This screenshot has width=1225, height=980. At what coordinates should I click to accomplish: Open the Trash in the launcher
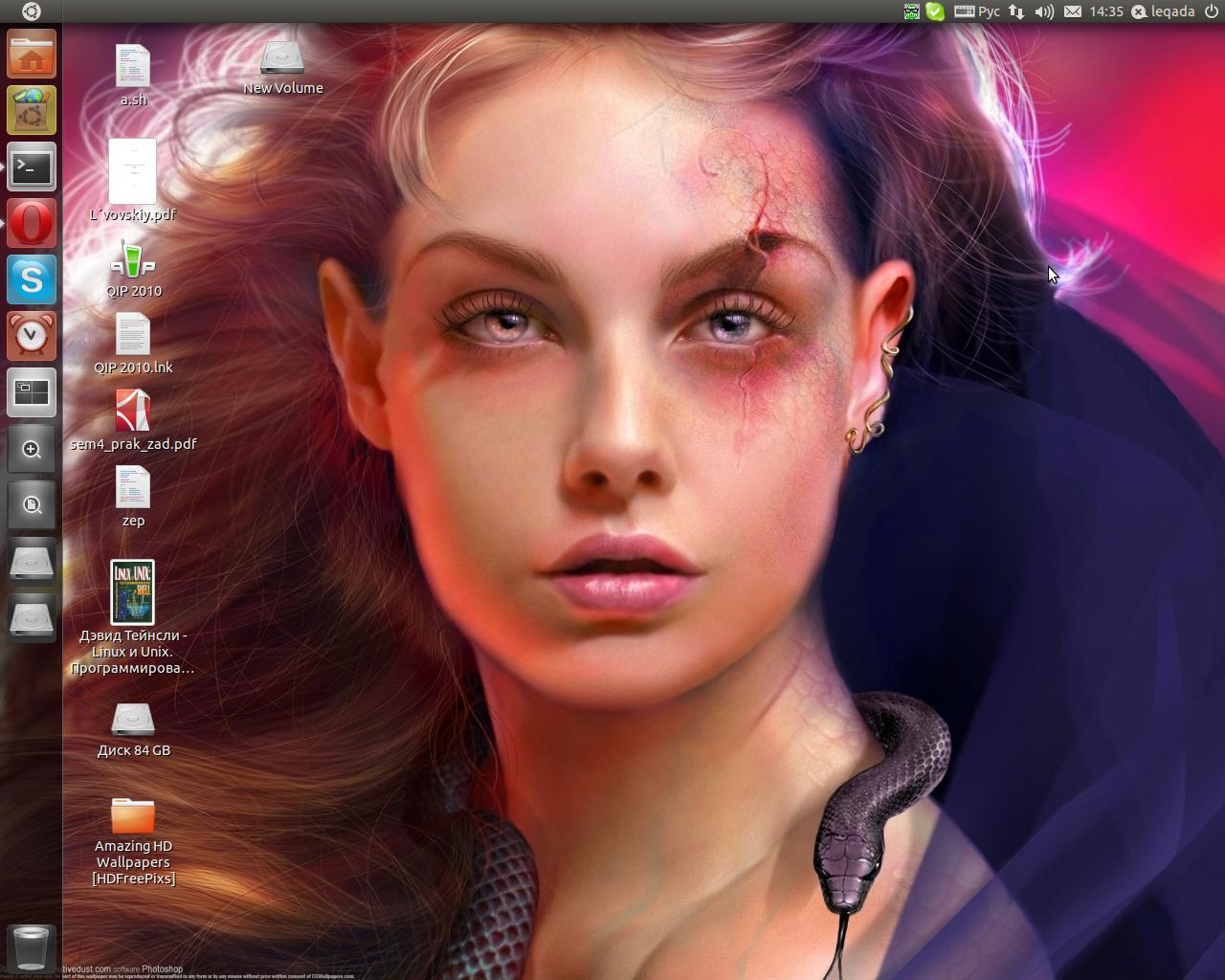coord(32,948)
